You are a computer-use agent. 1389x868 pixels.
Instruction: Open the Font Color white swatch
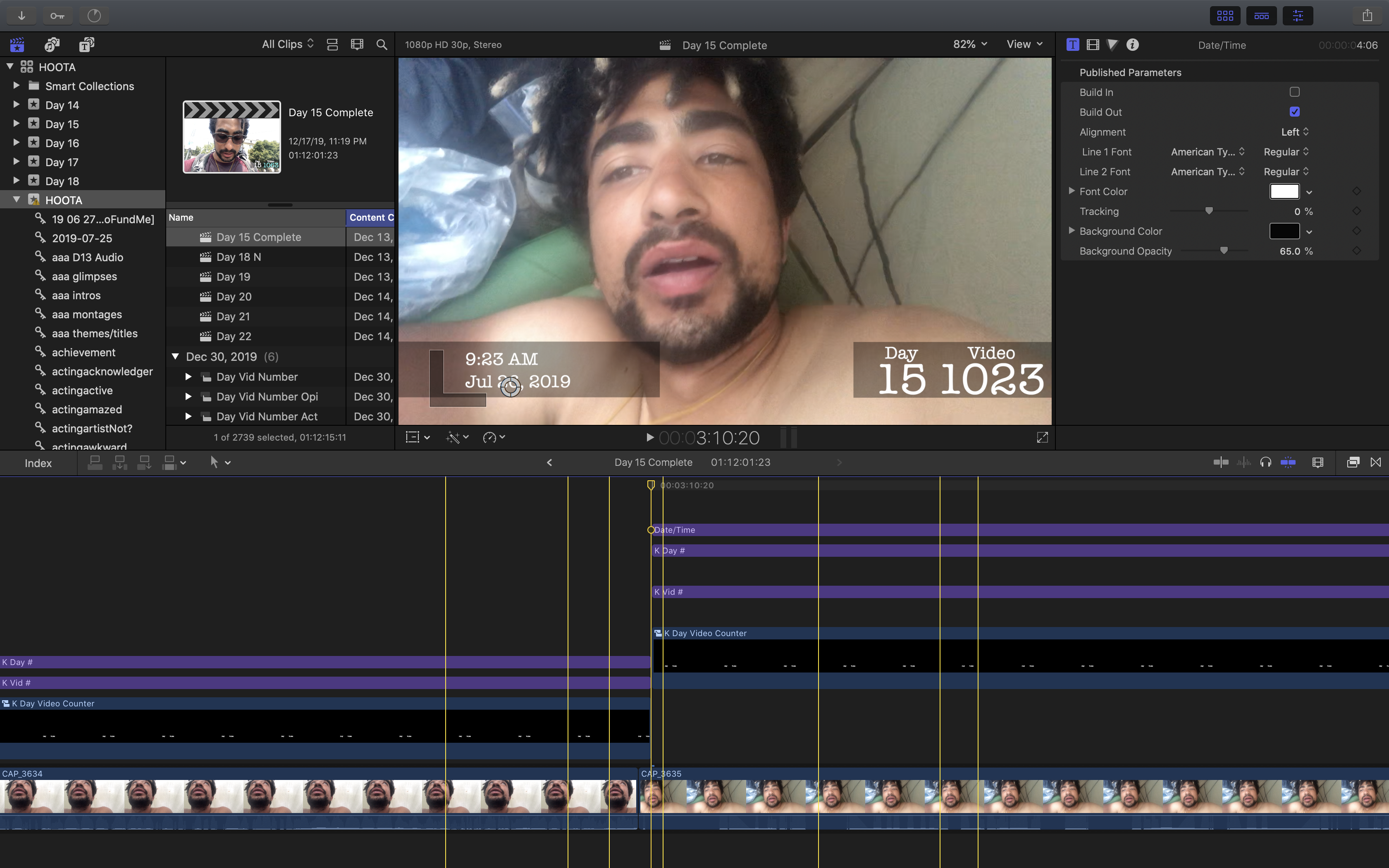tap(1284, 192)
